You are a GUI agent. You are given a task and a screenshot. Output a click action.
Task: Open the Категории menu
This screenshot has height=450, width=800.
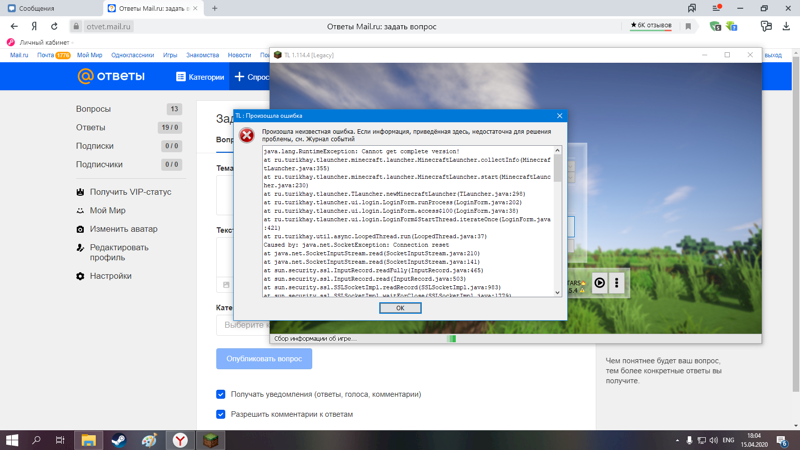(200, 76)
